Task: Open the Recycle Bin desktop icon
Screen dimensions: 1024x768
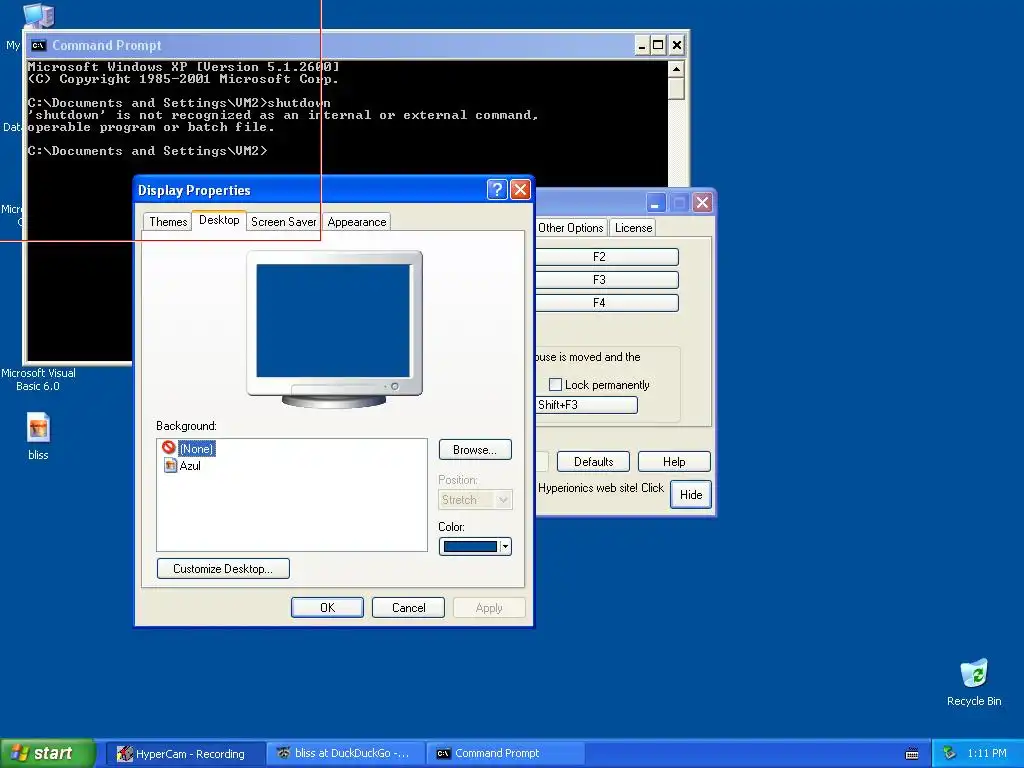Action: tap(974, 682)
